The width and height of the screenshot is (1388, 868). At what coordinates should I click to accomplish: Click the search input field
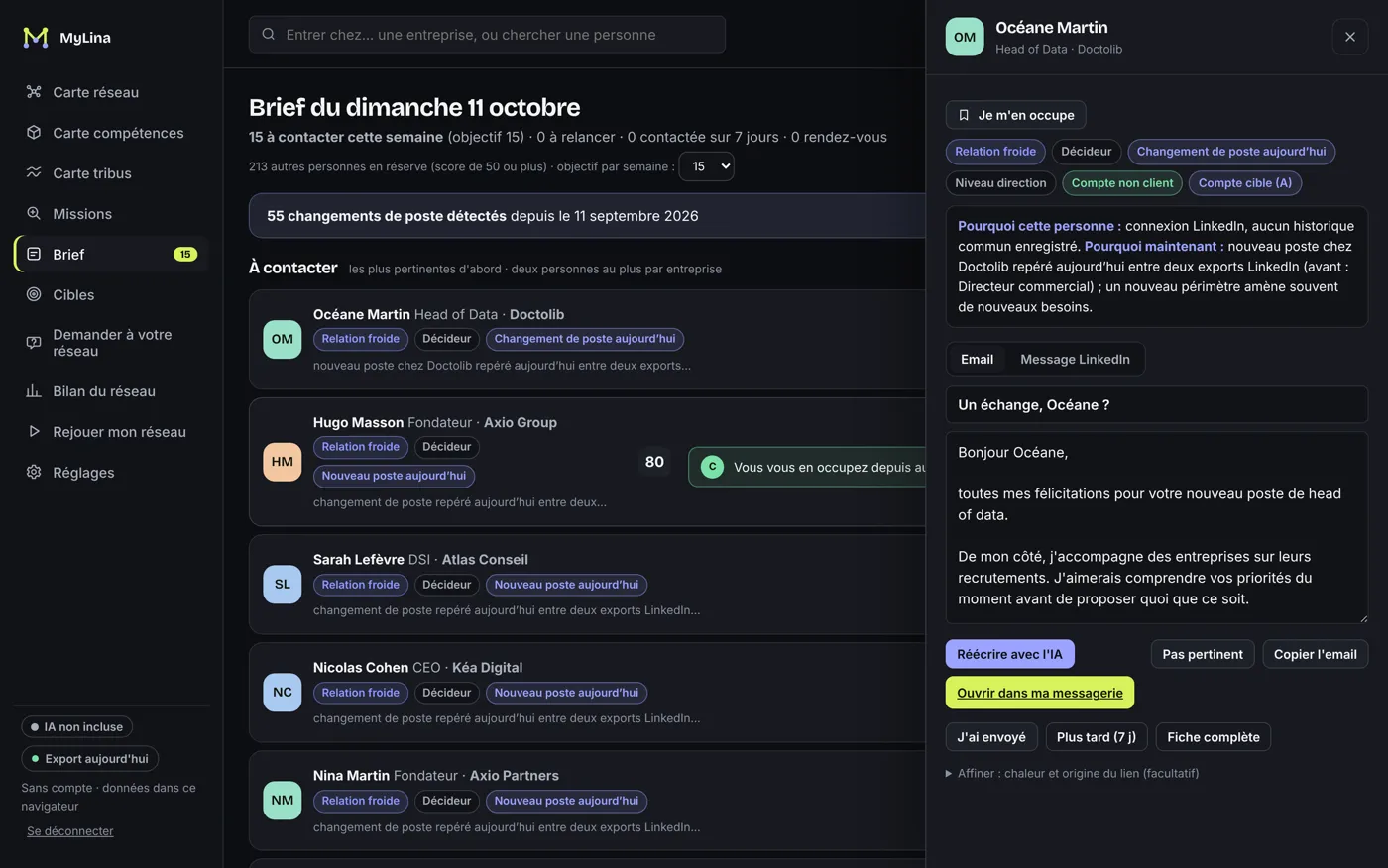click(x=487, y=35)
